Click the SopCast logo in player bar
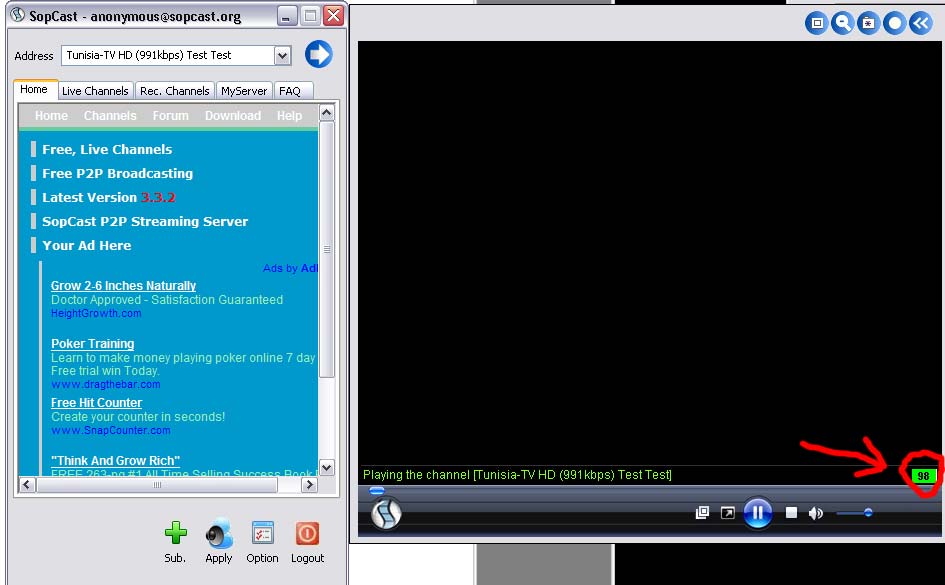This screenshot has height=585, width=945. (x=386, y=513)
